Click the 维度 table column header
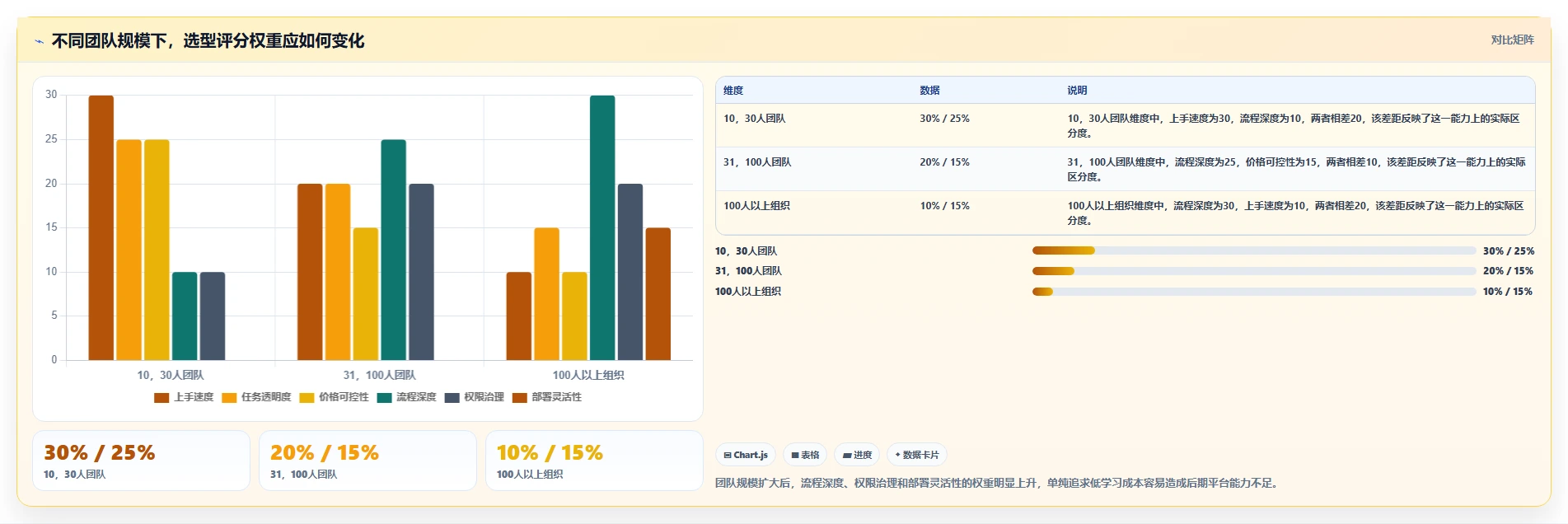The width and height of the screenshot is (1568, 524). (733, 91)
